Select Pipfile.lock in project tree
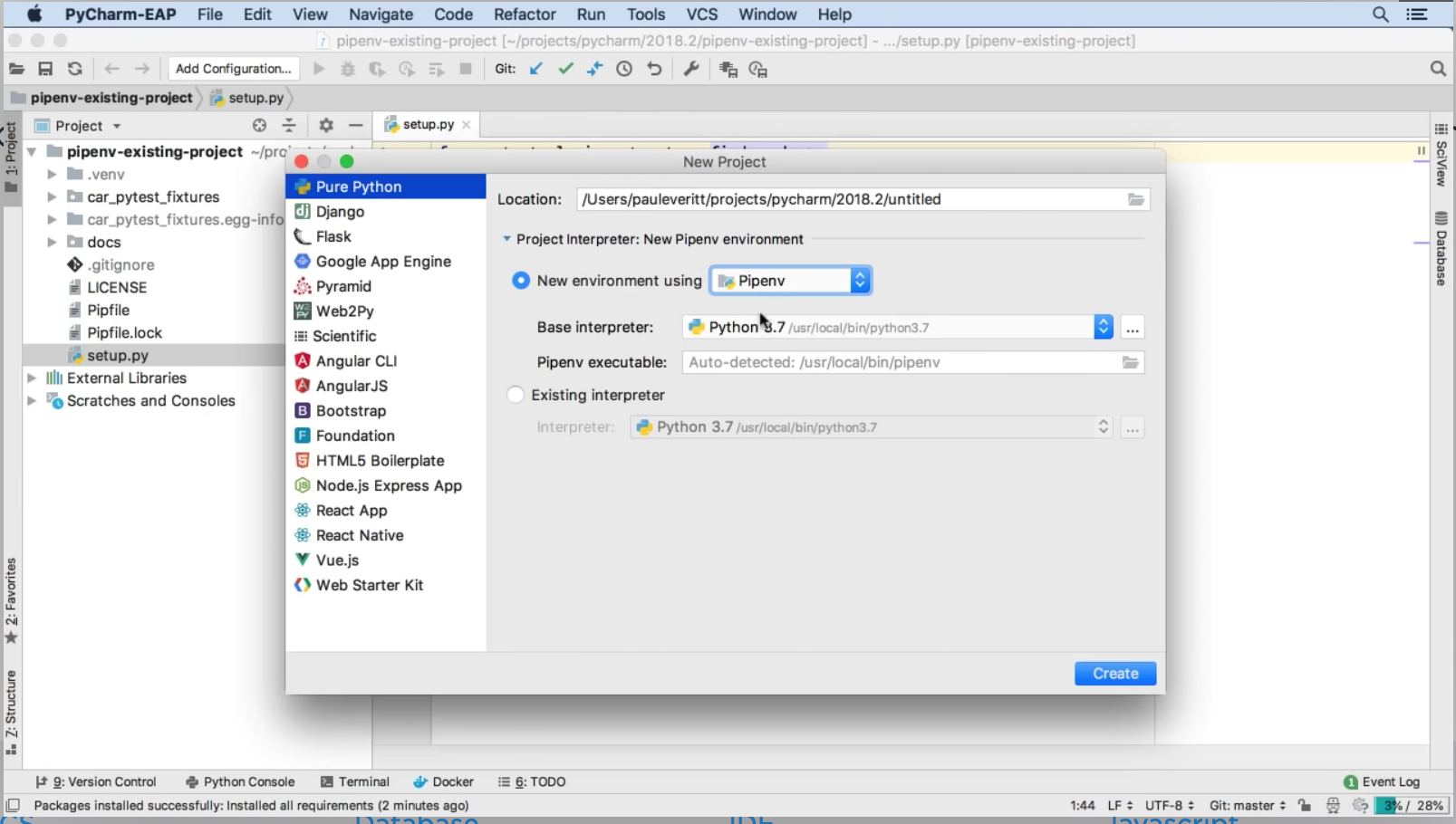 (x=124, y=332)
